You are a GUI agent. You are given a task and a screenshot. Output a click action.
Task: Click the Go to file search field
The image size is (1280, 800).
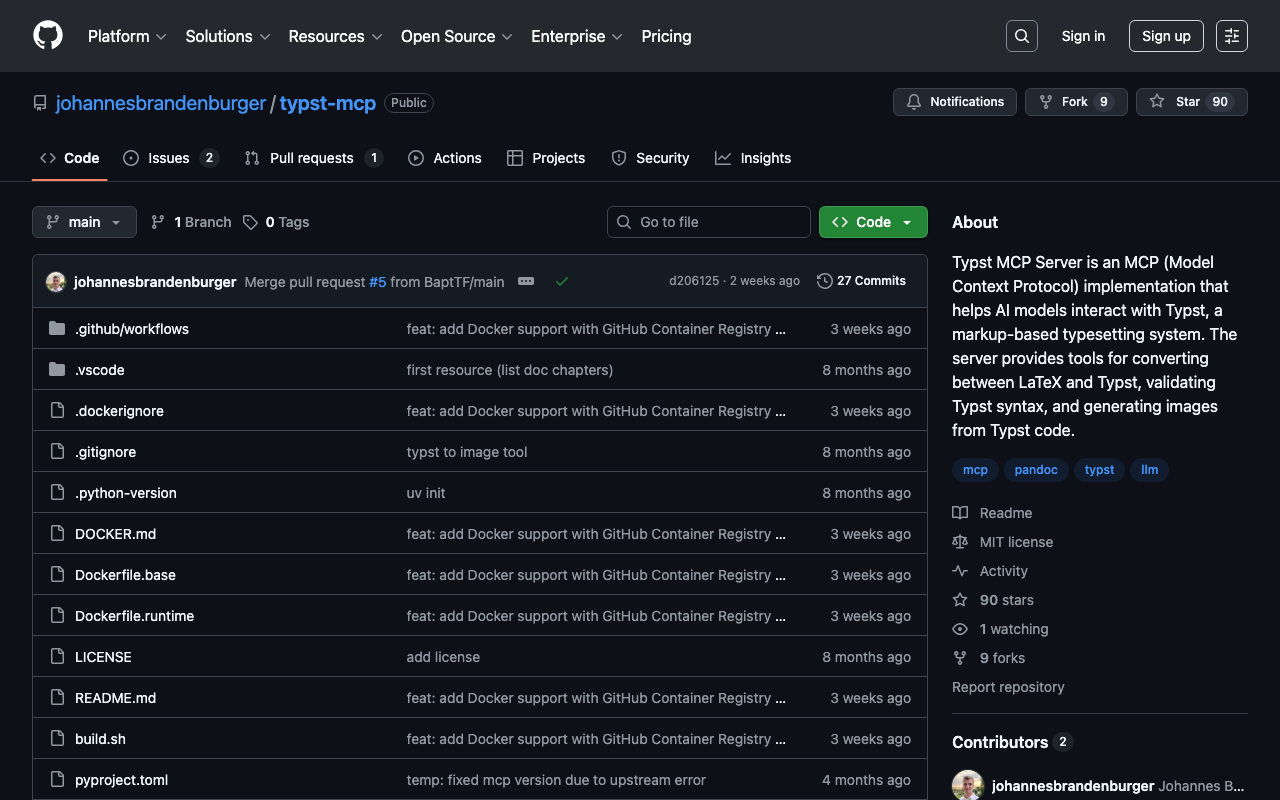click(x=709, y=222)
